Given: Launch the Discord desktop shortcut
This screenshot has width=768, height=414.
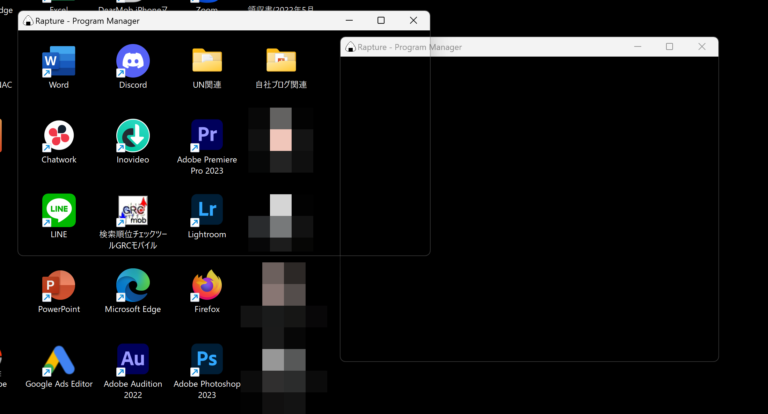Looking at the screenshot, I should tap(133, 61).
